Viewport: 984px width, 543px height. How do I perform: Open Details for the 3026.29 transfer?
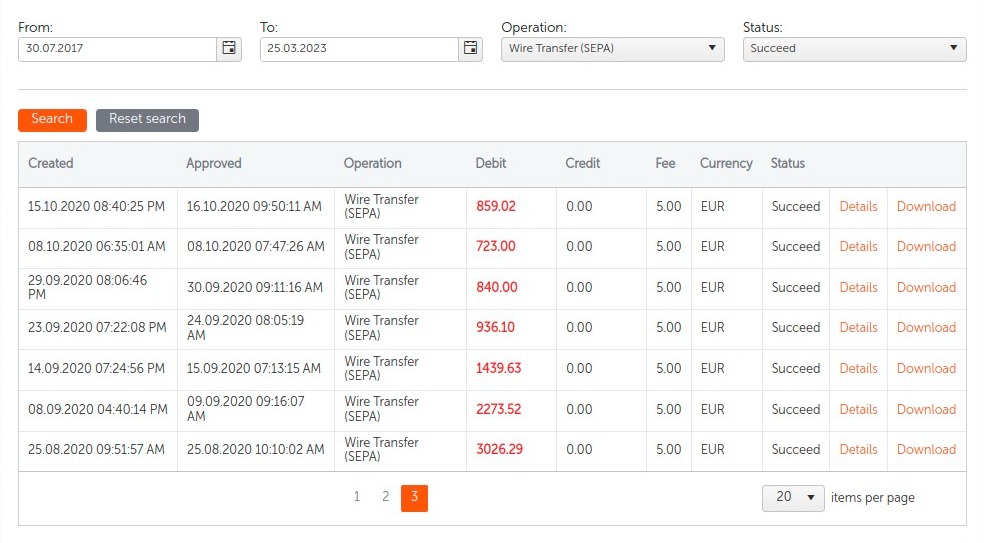click(x=858, y=450)
